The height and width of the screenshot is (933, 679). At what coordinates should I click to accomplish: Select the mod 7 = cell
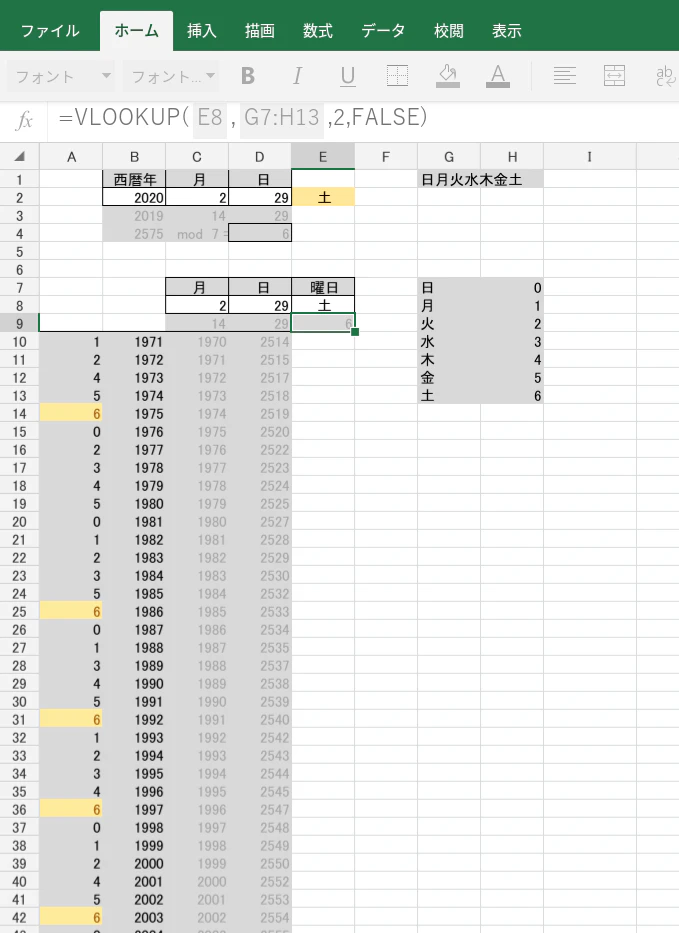197,234
